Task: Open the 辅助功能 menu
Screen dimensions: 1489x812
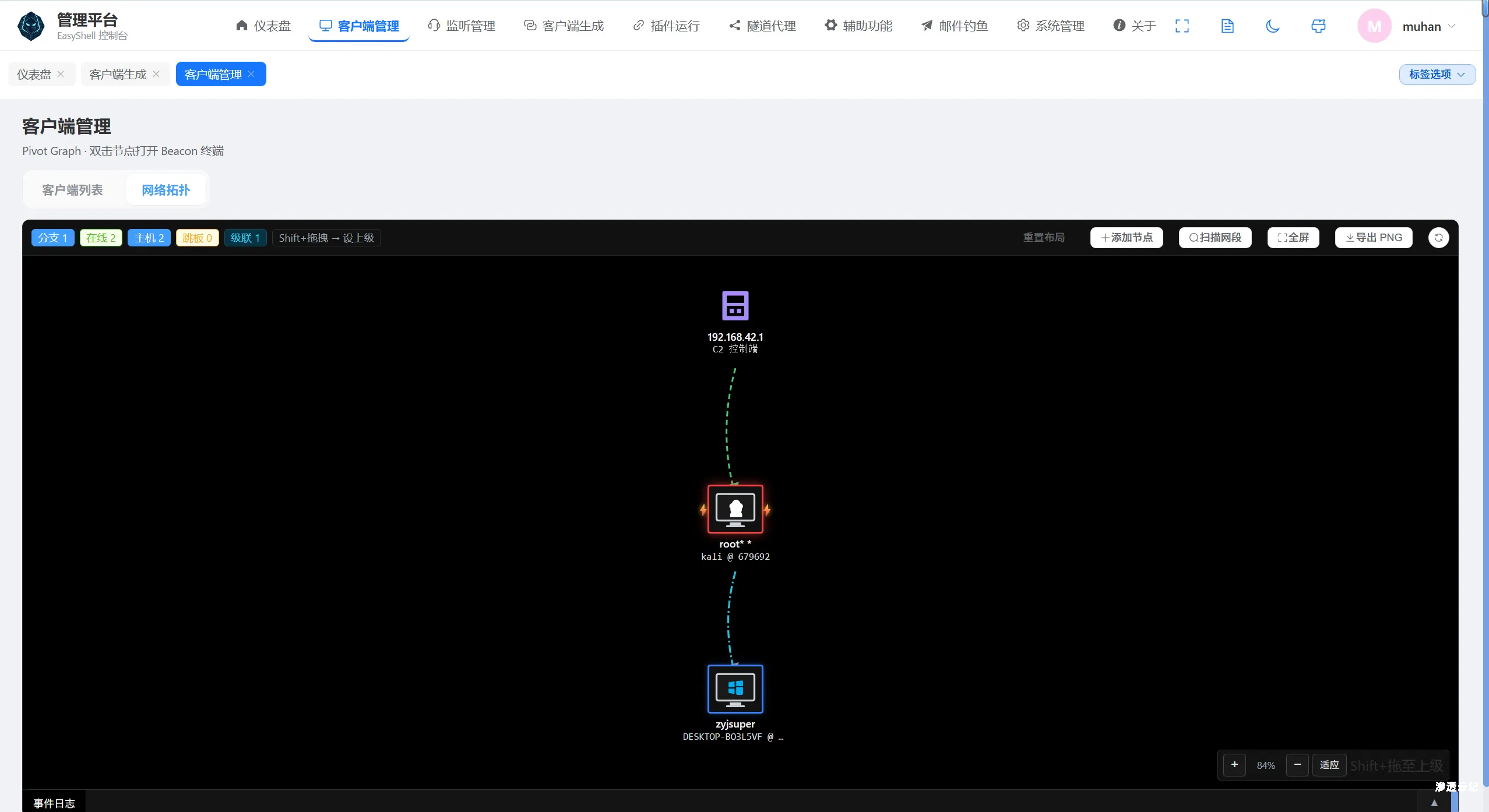Action: (858, 26)
